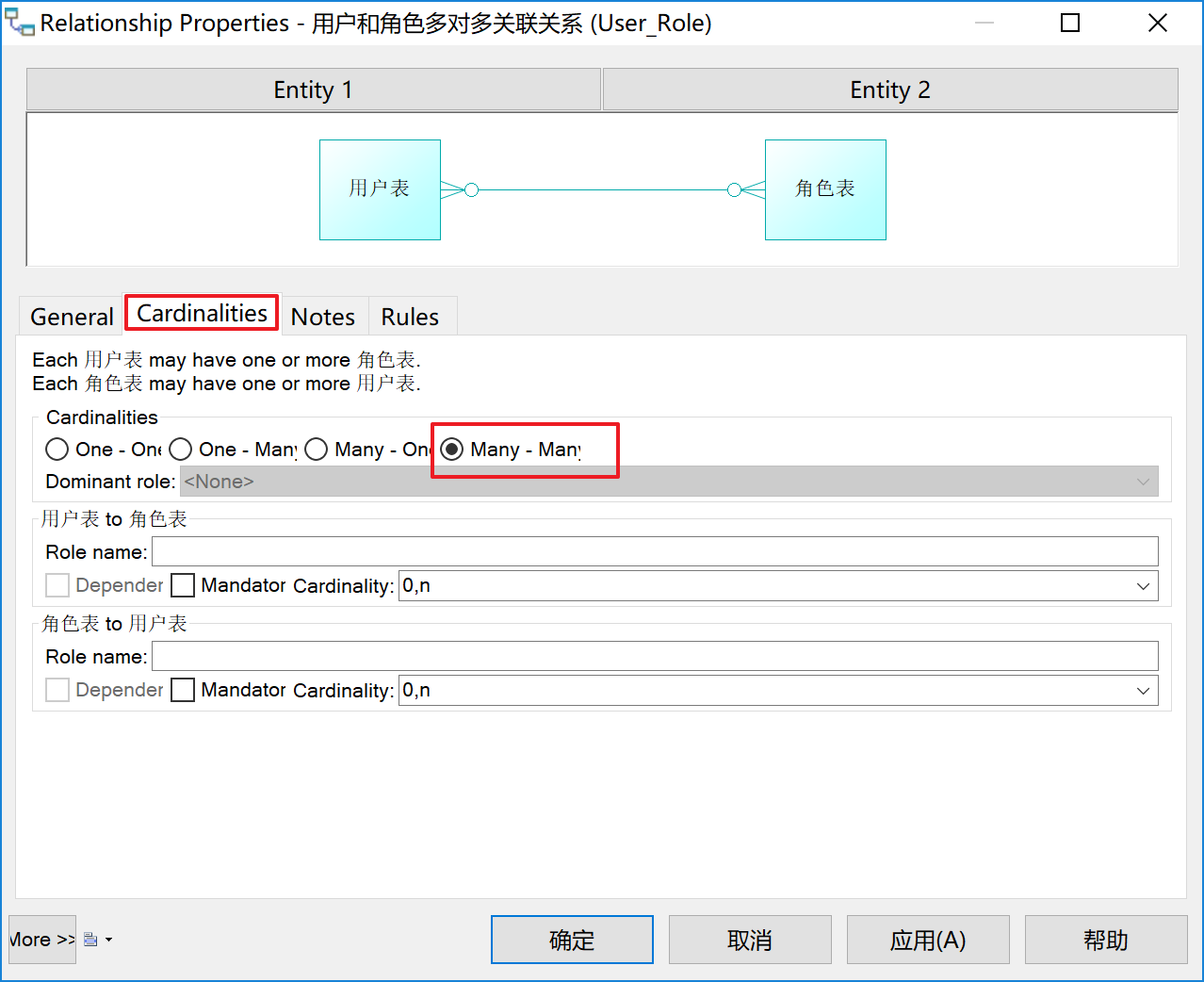Click the Entity 1 header button
Viewport: 1204px width, 982px height.
(x=314, y=90)
